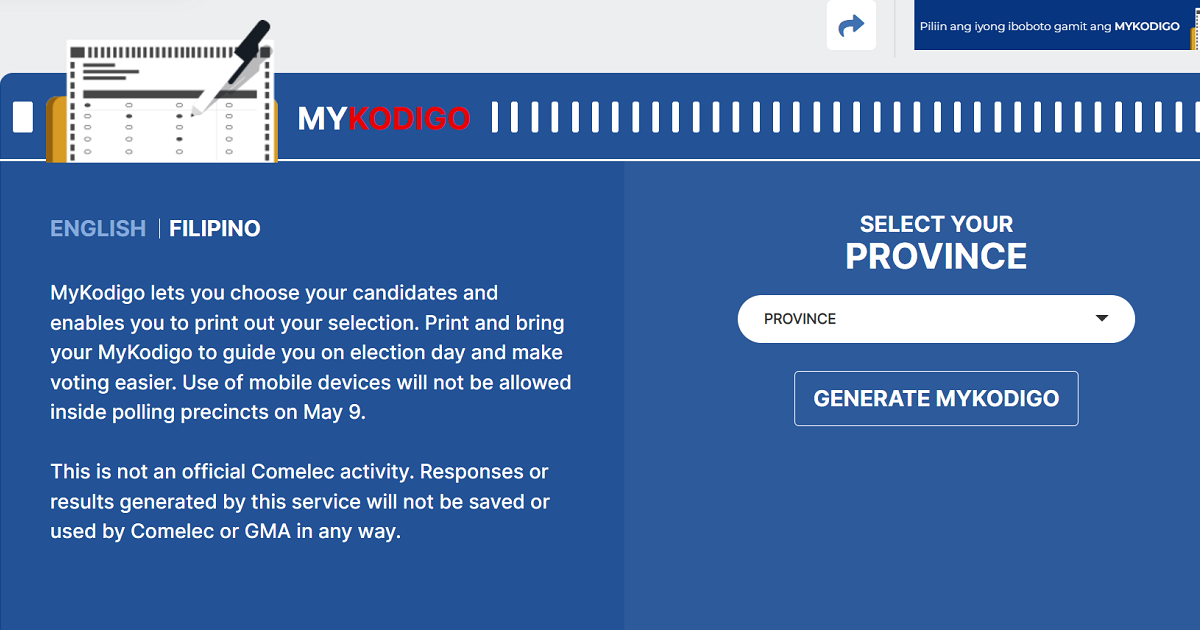Image resolution: width=1200 pixels, height=630 pixels.
Task: Click the SELECT YOUR PROVINCE heading
Action: pyautogui.click(x=936, y=243)
